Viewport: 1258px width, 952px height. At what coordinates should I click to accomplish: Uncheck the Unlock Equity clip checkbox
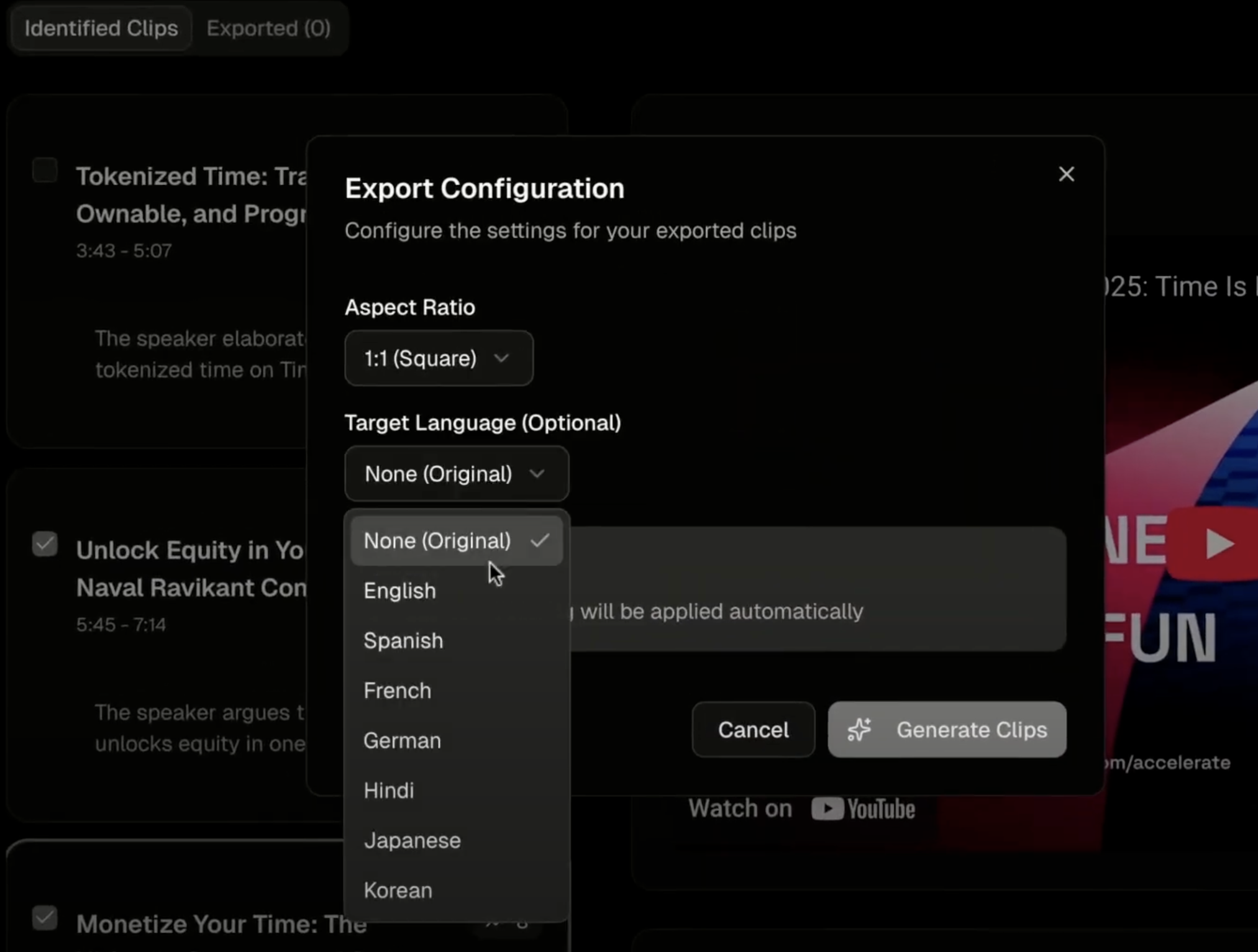[x=45, y=545]
